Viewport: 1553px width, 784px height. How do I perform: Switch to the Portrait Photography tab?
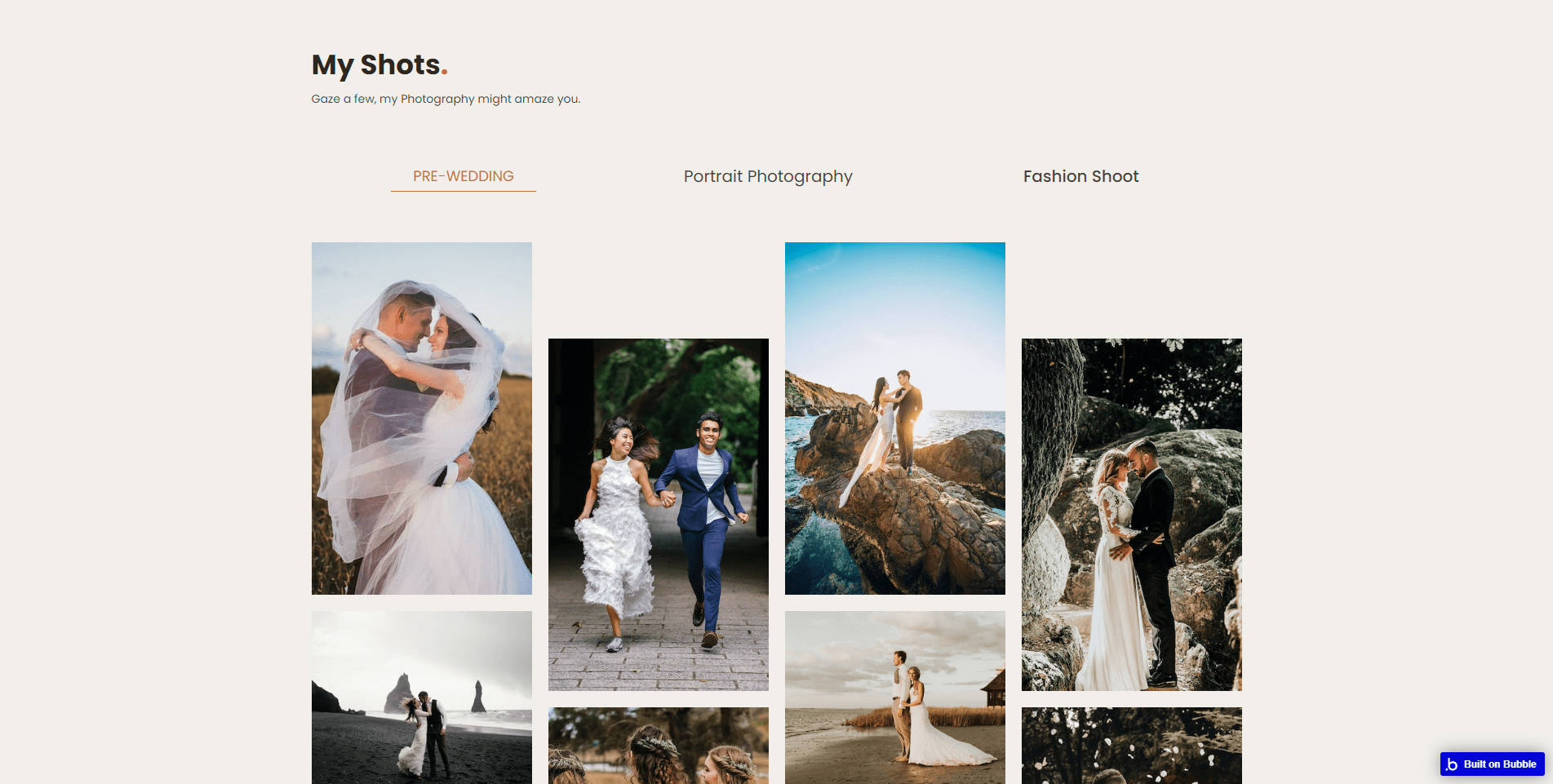(x=768, y=176)
